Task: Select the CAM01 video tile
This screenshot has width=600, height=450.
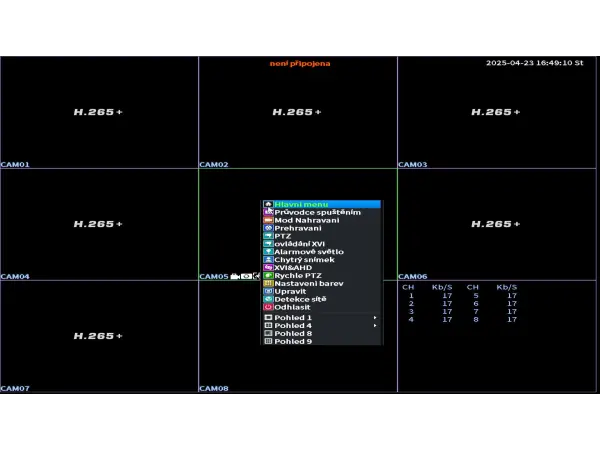Action: [x=99, y=112]
